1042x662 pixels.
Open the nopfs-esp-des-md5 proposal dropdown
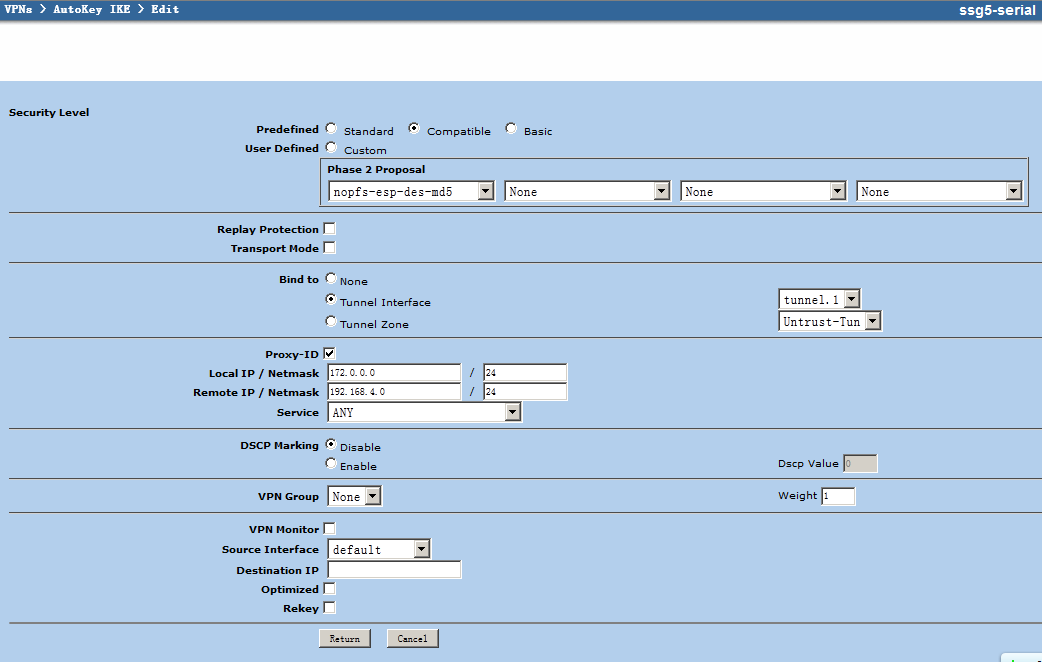coord(411,191)
